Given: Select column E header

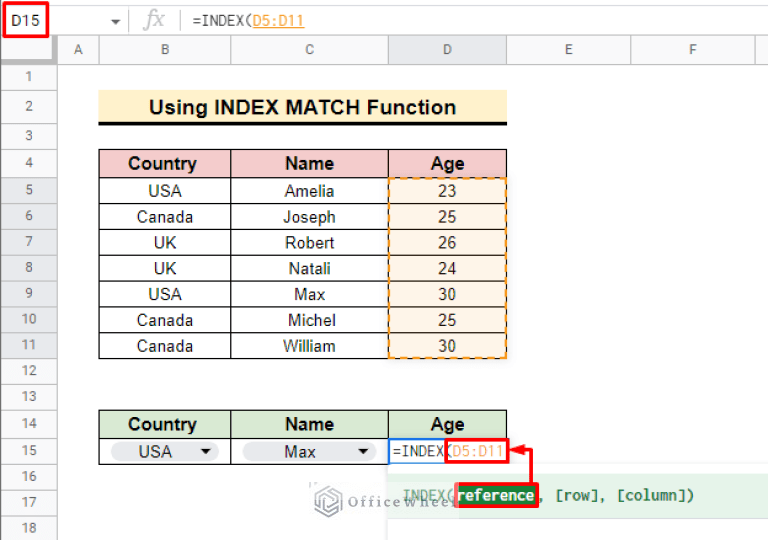Looking at the screenshot, I should [568, 49].
